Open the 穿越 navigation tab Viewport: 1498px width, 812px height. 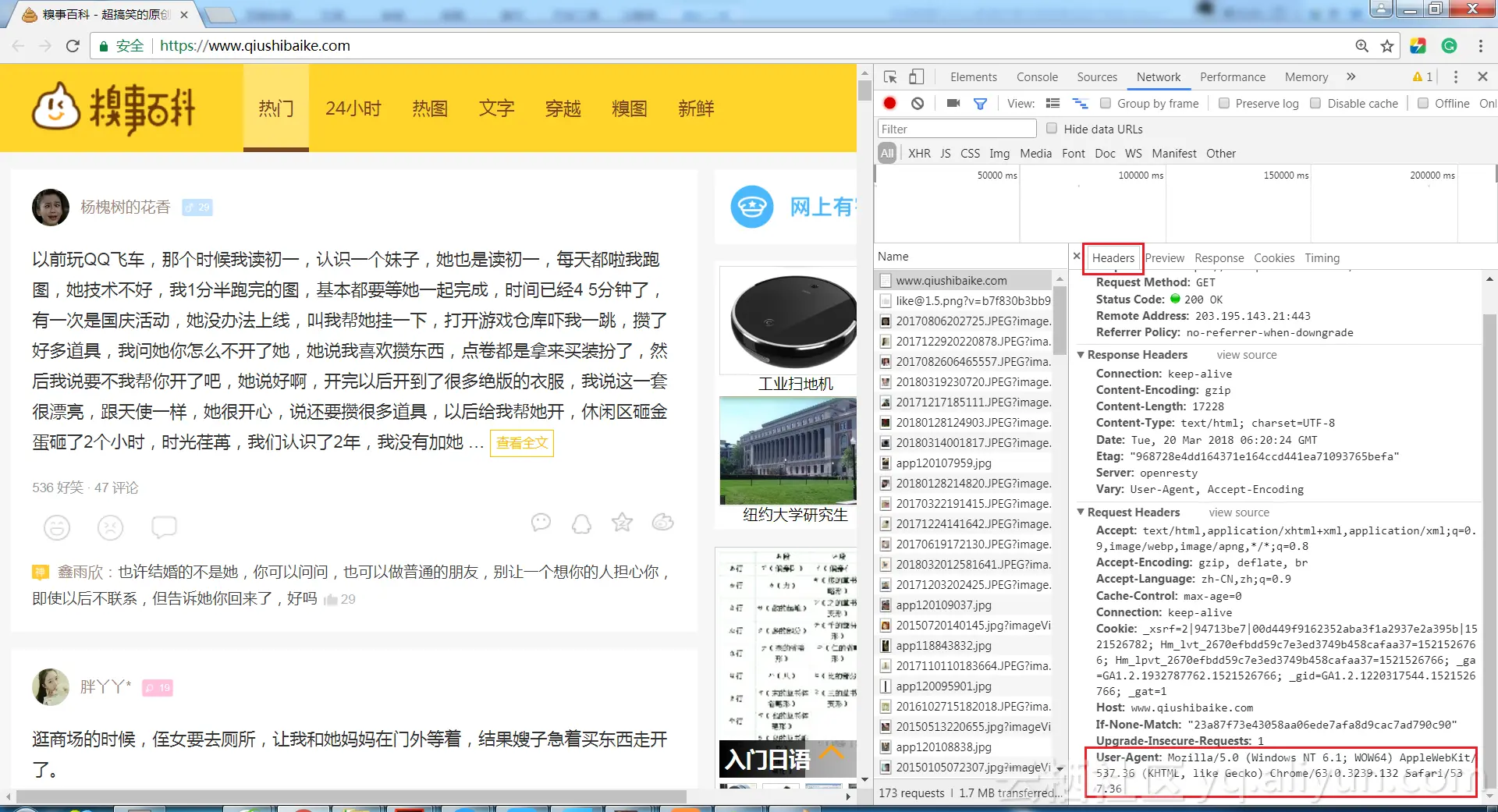tap(563, 108)
